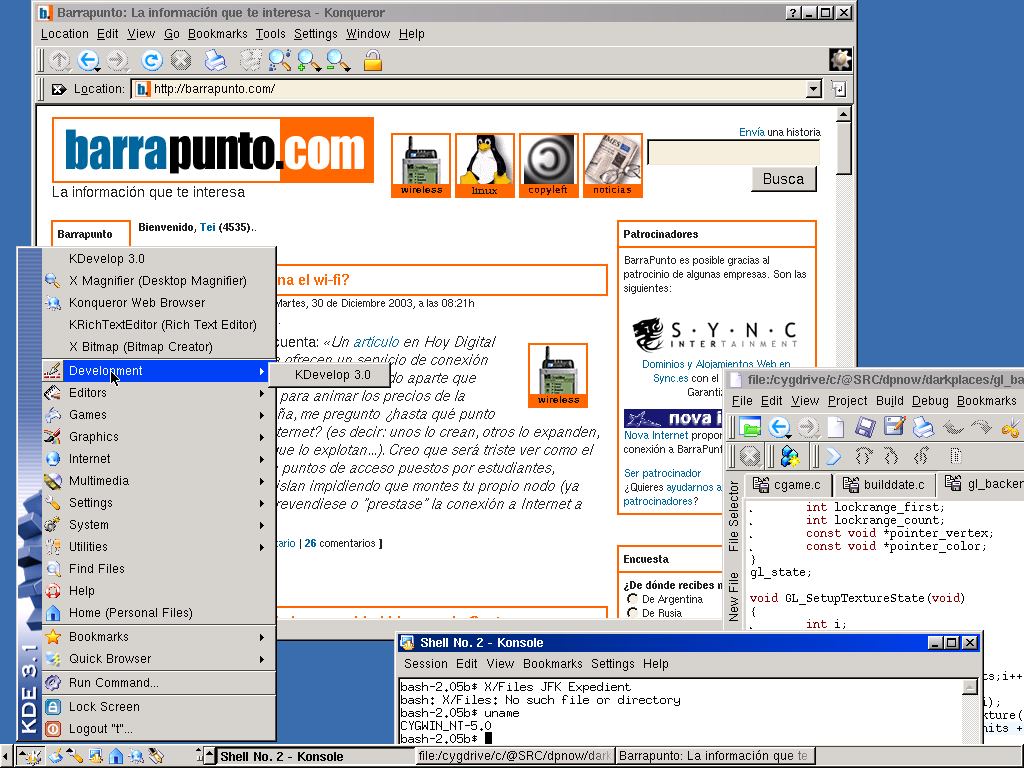Expand the Games submenu in the K menu

pos(159,415)
